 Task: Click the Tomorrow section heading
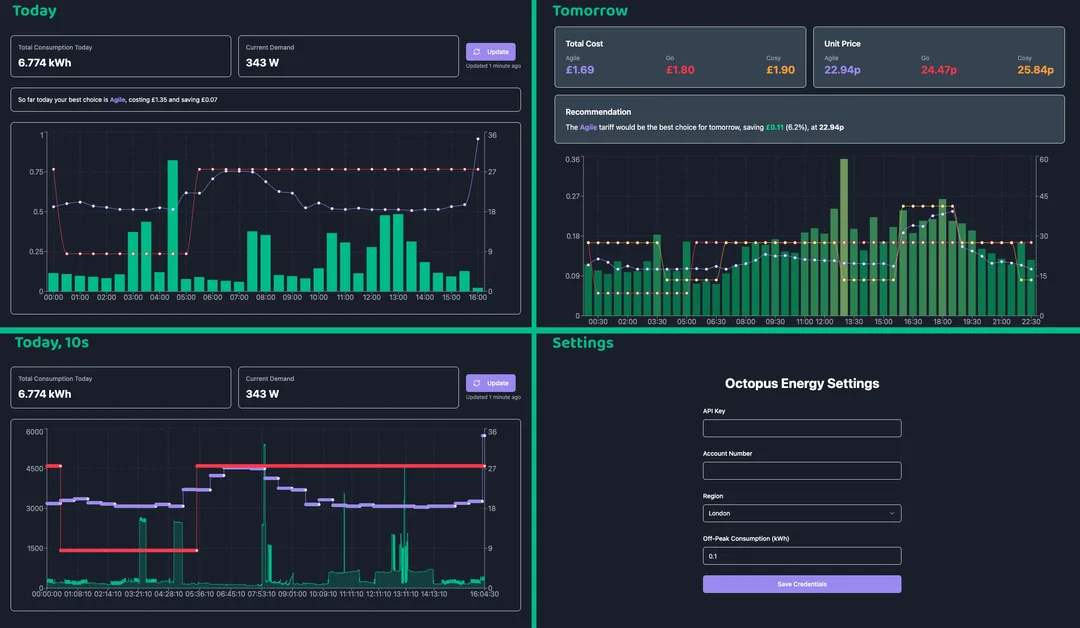[x=590, y=10]
